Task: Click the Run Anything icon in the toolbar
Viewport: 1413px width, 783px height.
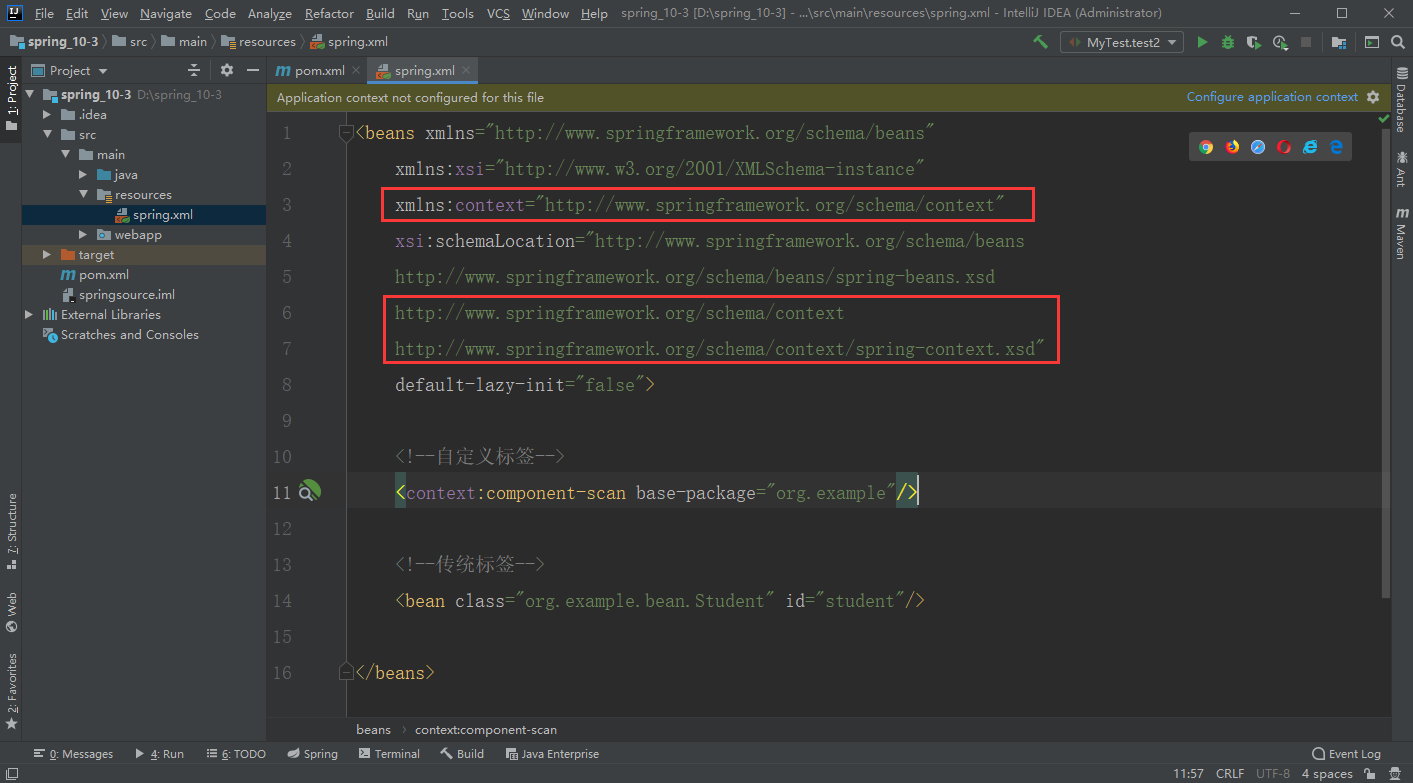Action: 1372,42
